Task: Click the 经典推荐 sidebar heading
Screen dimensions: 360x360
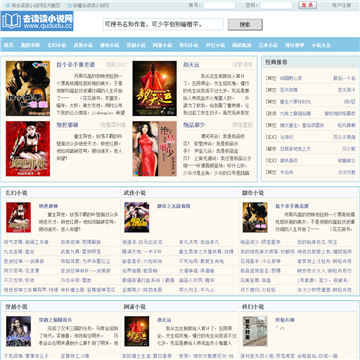Action: (x=276, y=62)
